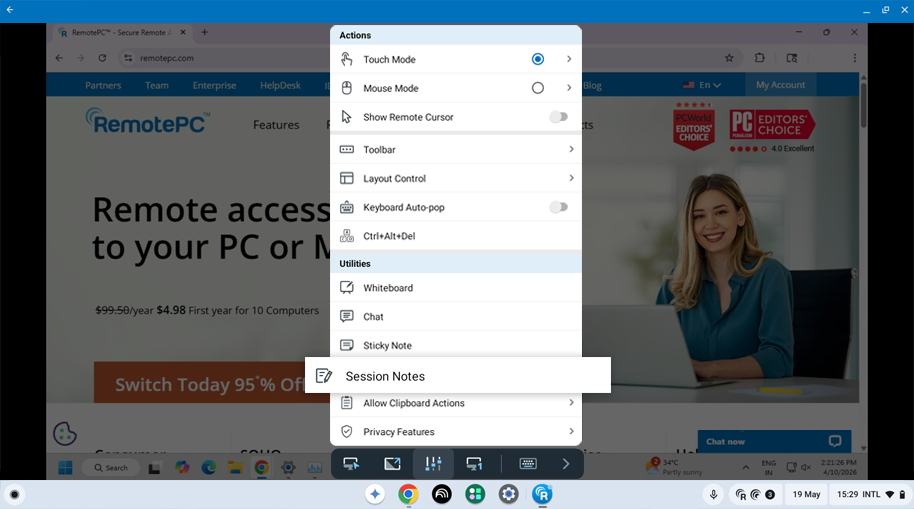Open the HelpDesk site link
914x509 pixels.
(280, 85)
